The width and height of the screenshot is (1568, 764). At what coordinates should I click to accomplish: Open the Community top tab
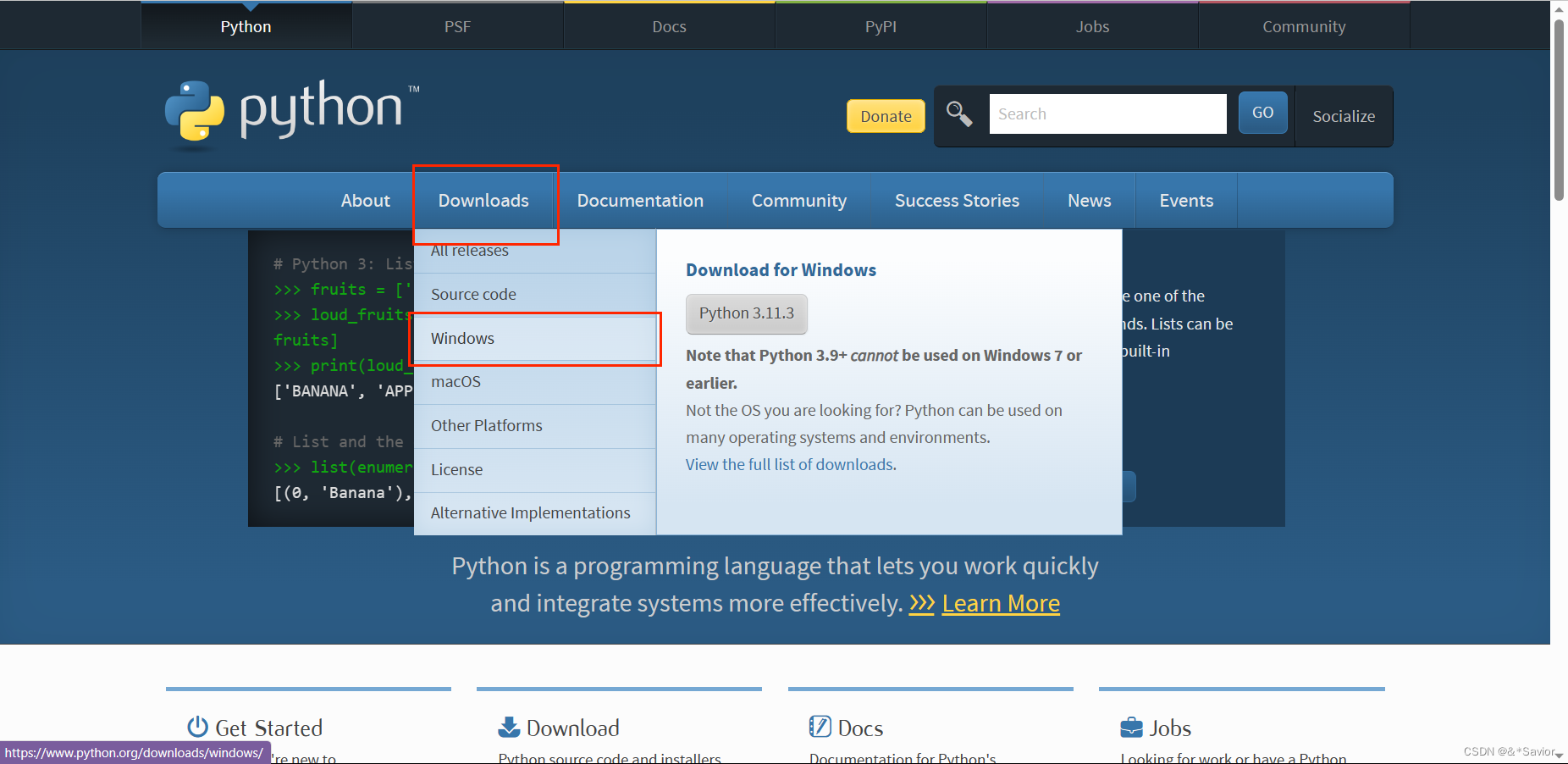click(x=1305, y=26)
